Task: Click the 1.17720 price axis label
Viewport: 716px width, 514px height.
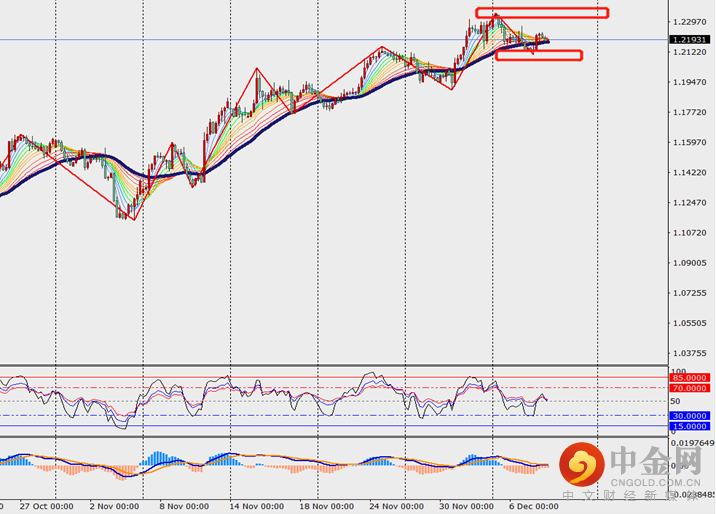Action: (690, 112)
